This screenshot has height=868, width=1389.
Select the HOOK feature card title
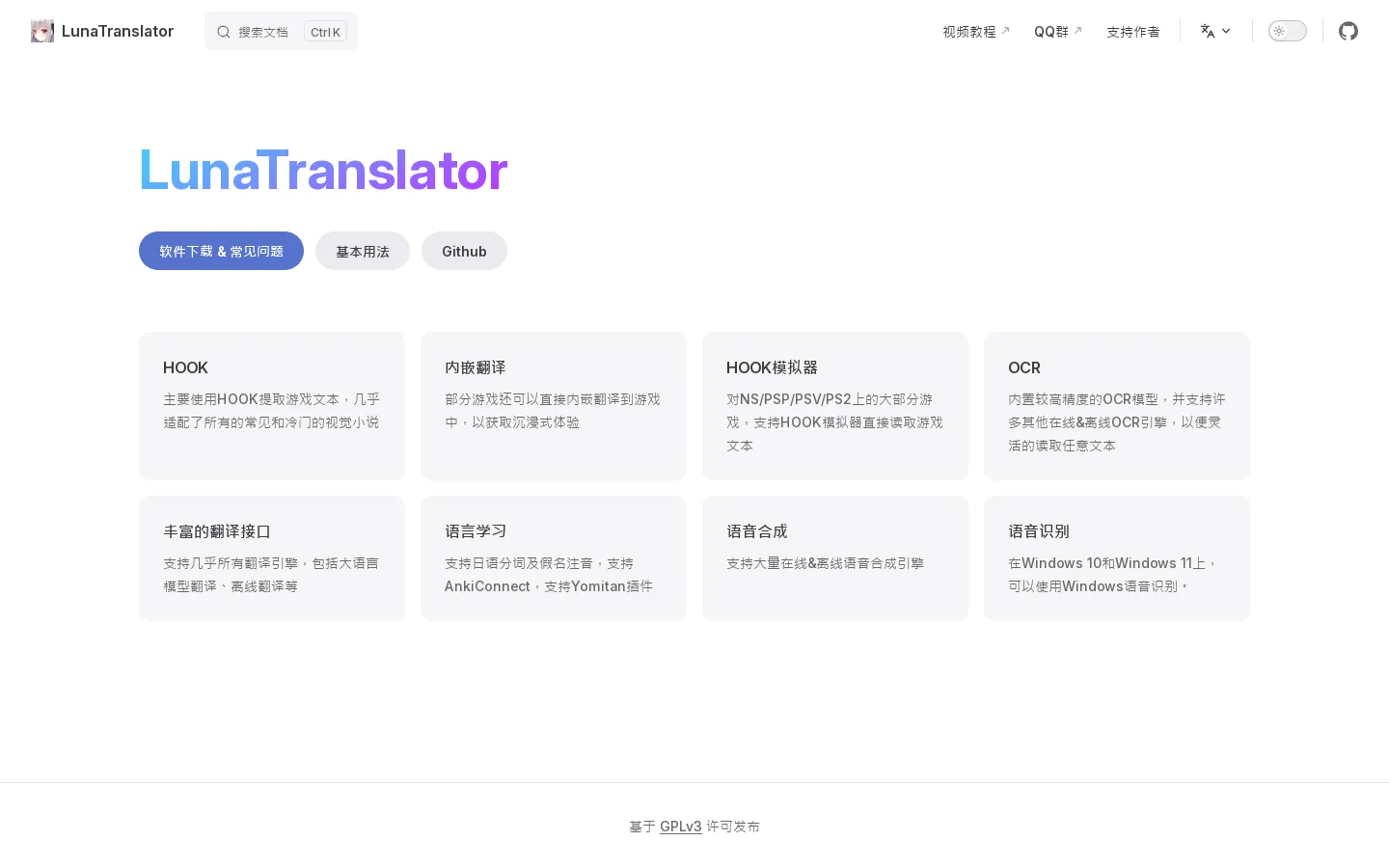click(185, 367)
